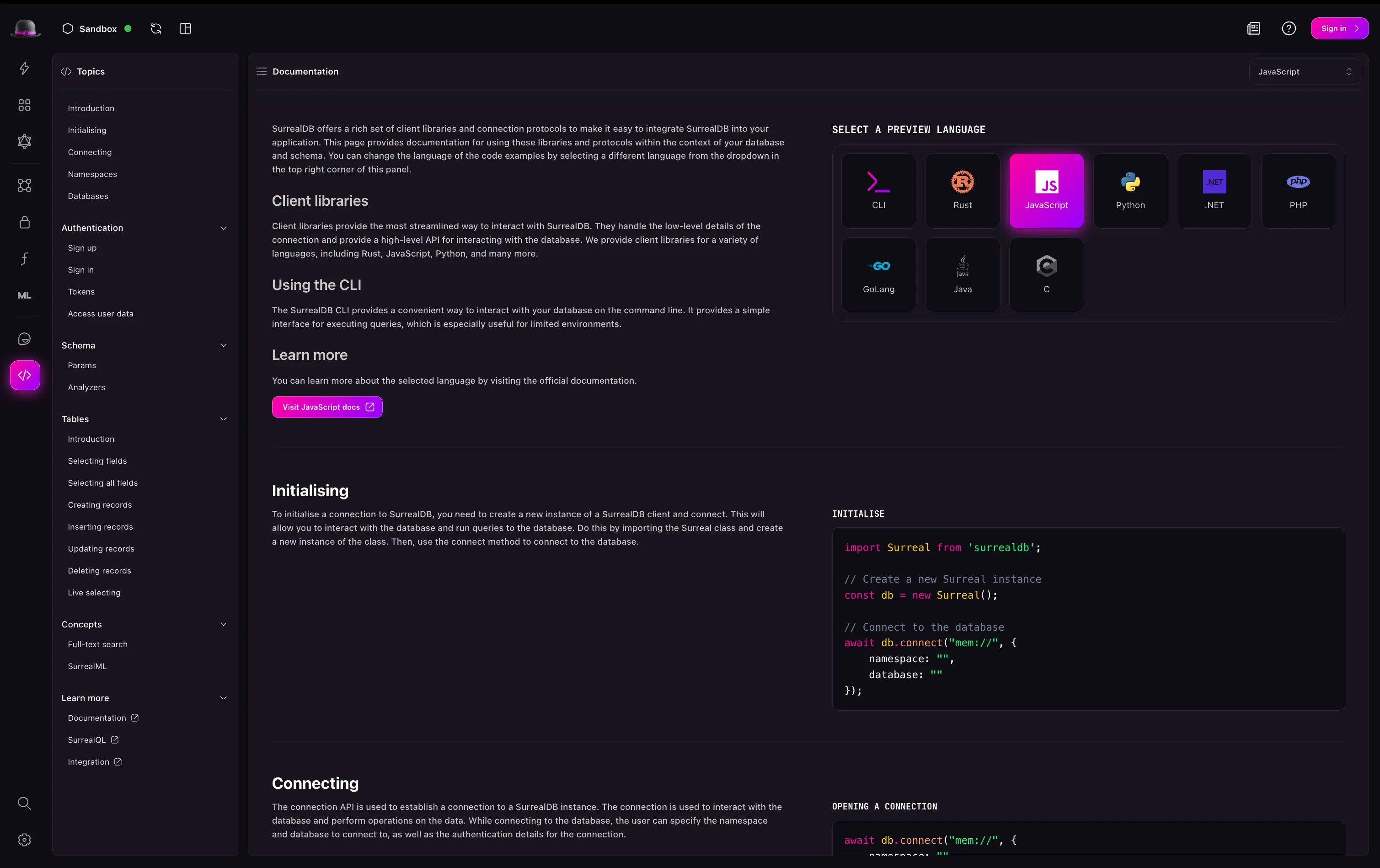Select the Explorer grid icon in sidebar
This screenshot has height=868, width=1380.
(24, 105)
